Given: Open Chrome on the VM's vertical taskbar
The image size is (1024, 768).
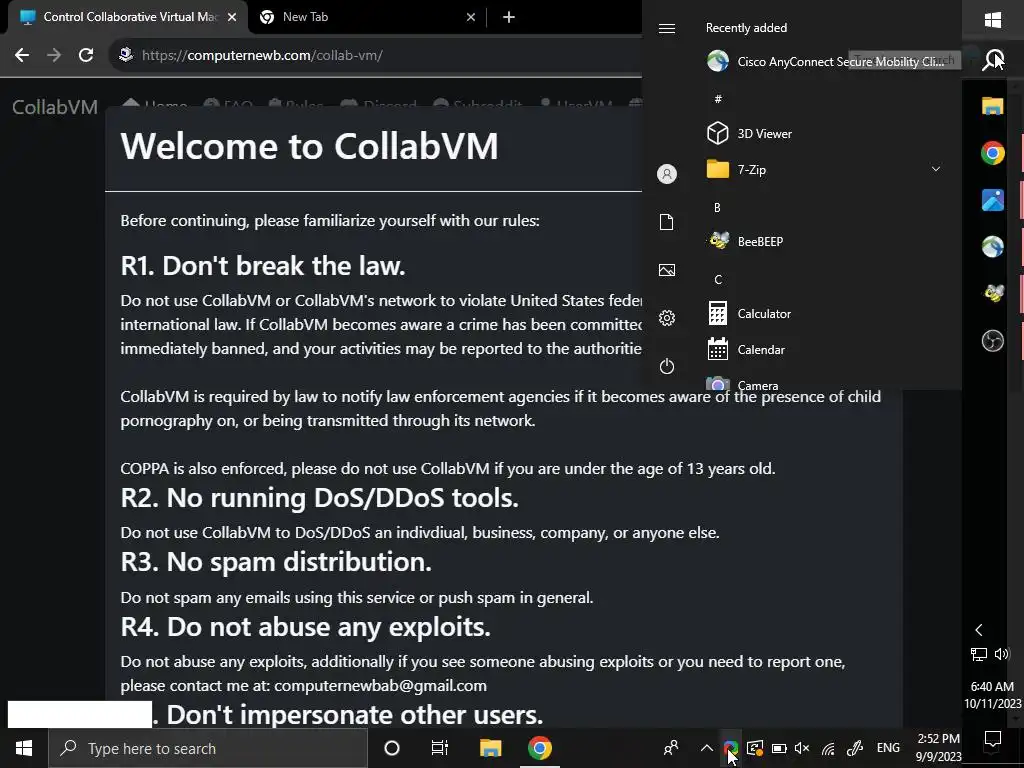Looking at the screenshot, I should click(993, 153).
